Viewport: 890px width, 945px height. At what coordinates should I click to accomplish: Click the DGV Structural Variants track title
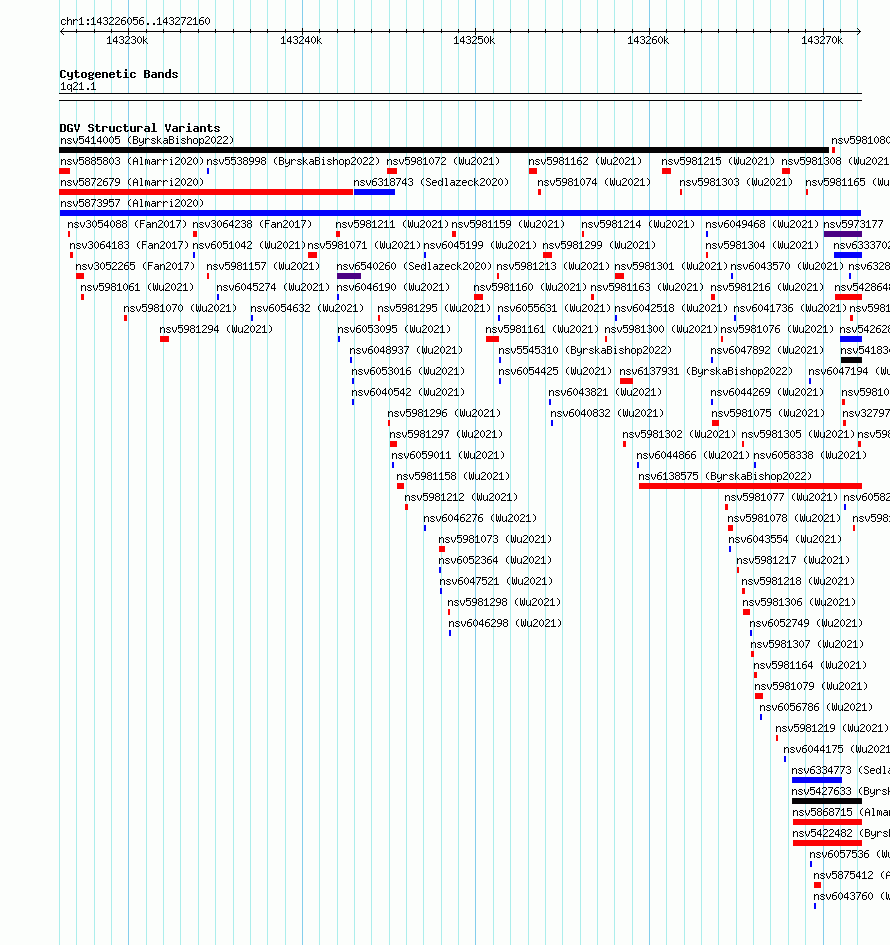pos(140,128)
